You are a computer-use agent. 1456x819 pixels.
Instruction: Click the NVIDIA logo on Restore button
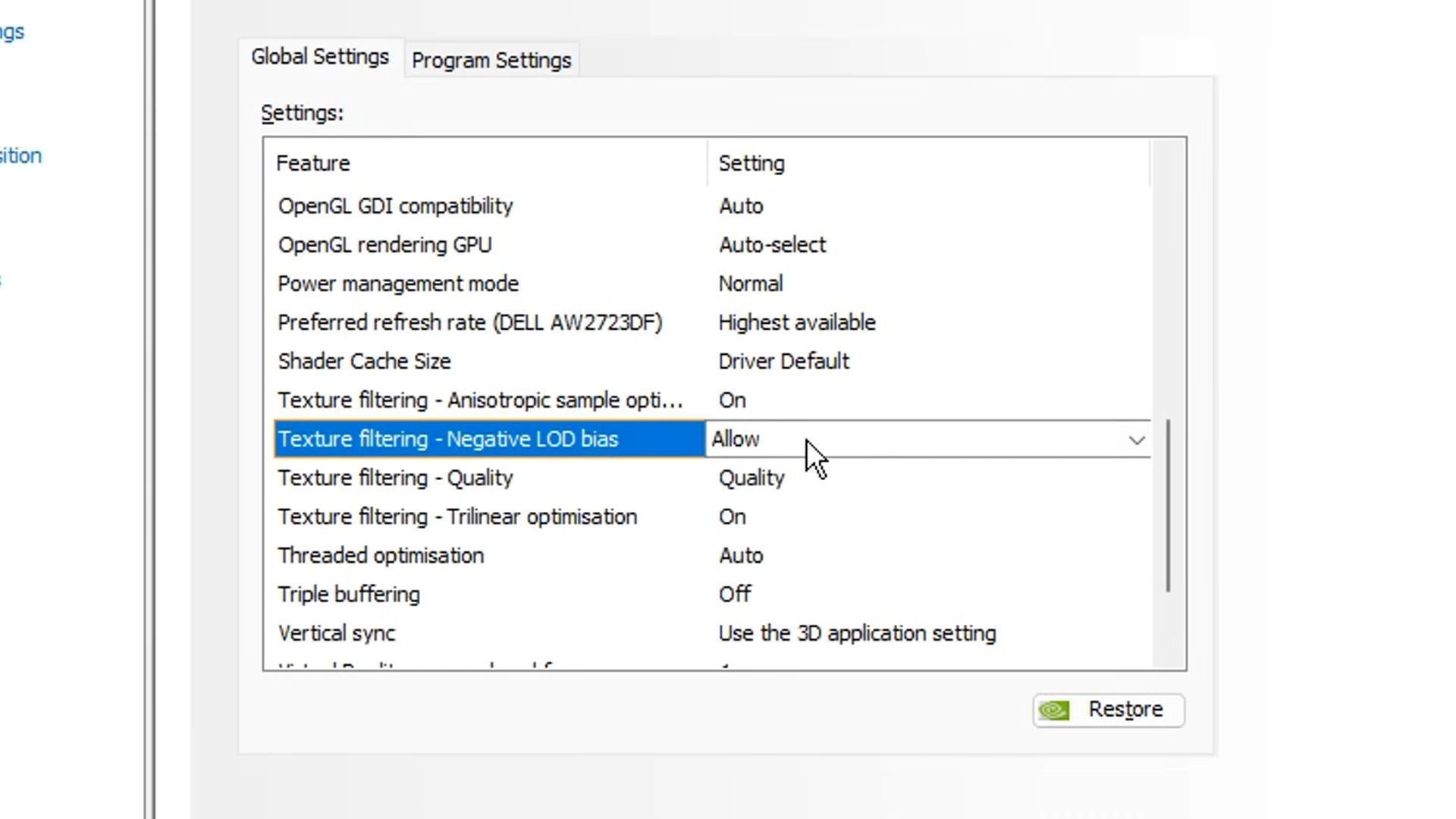click(x=1054, y=711)
